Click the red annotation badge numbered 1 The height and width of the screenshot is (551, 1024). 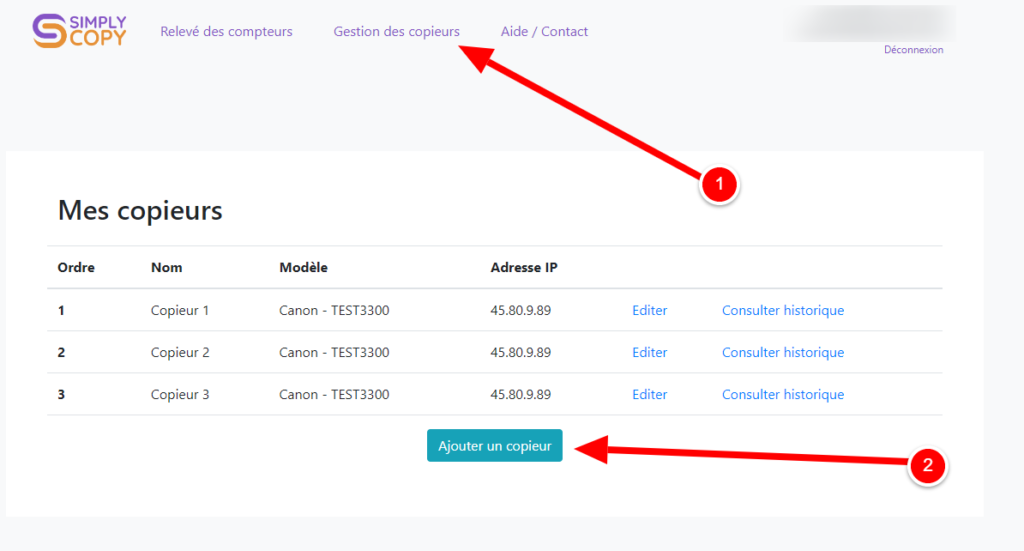point(717,184)
